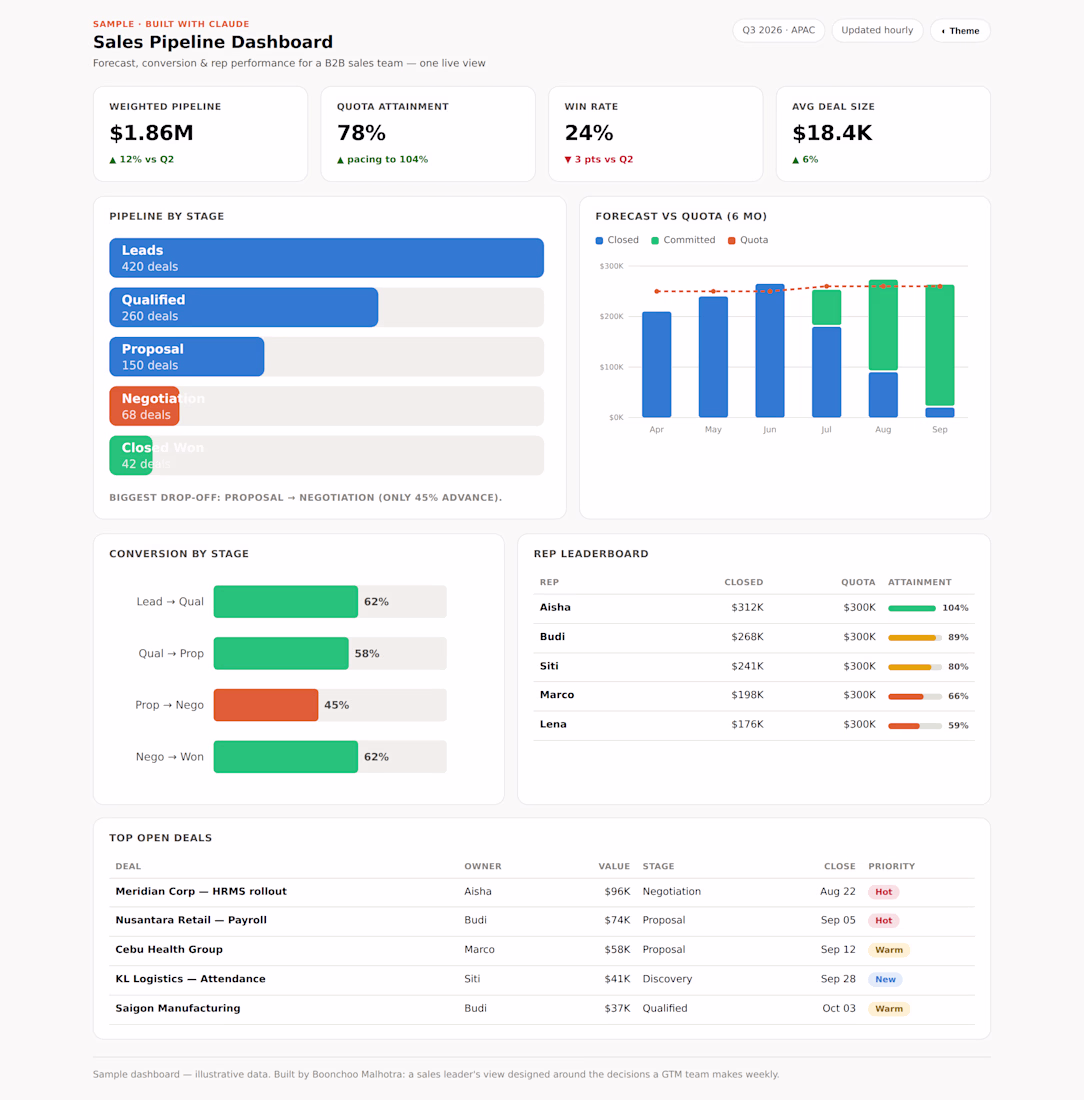Click the leaderboard QUOTA column header
1084x1100 pixels.
858,582
